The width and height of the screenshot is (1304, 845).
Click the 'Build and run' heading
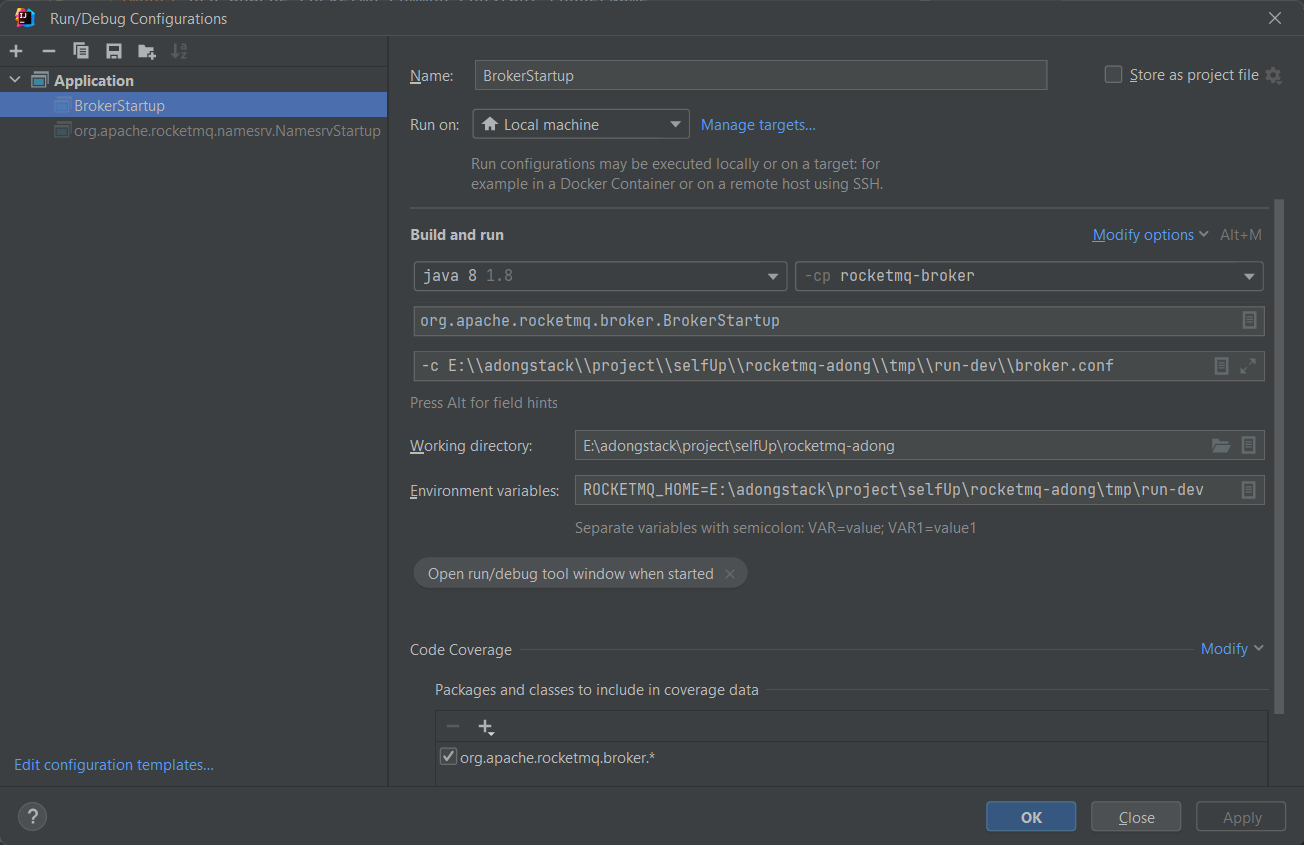click(457, 235)
